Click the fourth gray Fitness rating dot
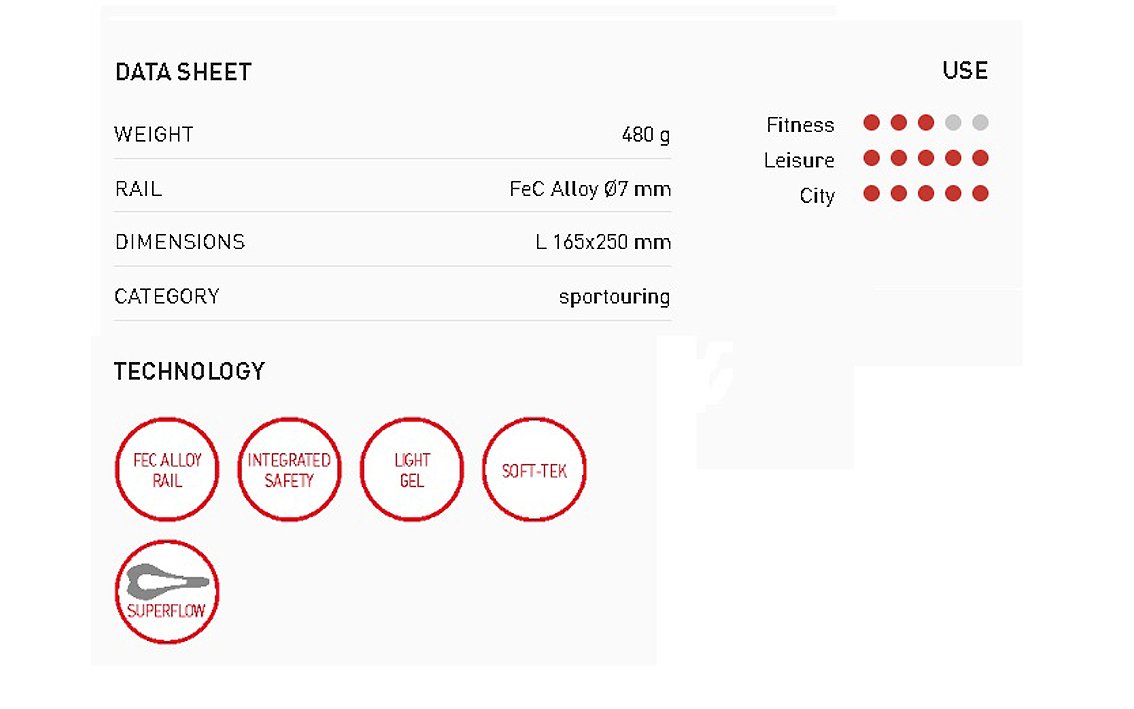This screenshot has width=1134, height=709. [x=953, y=123]
